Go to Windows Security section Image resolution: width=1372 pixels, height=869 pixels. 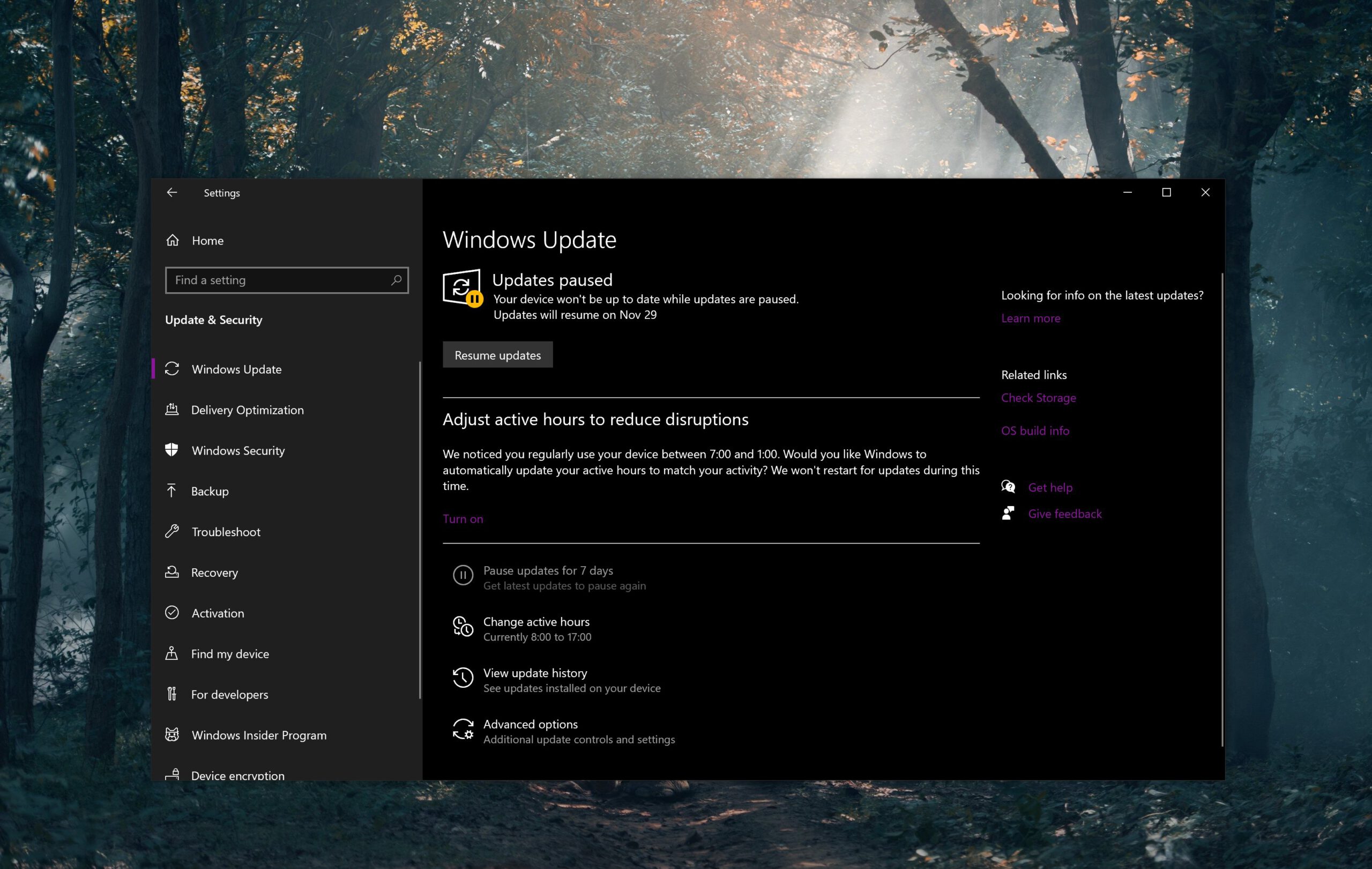click(x=287, y=450)
